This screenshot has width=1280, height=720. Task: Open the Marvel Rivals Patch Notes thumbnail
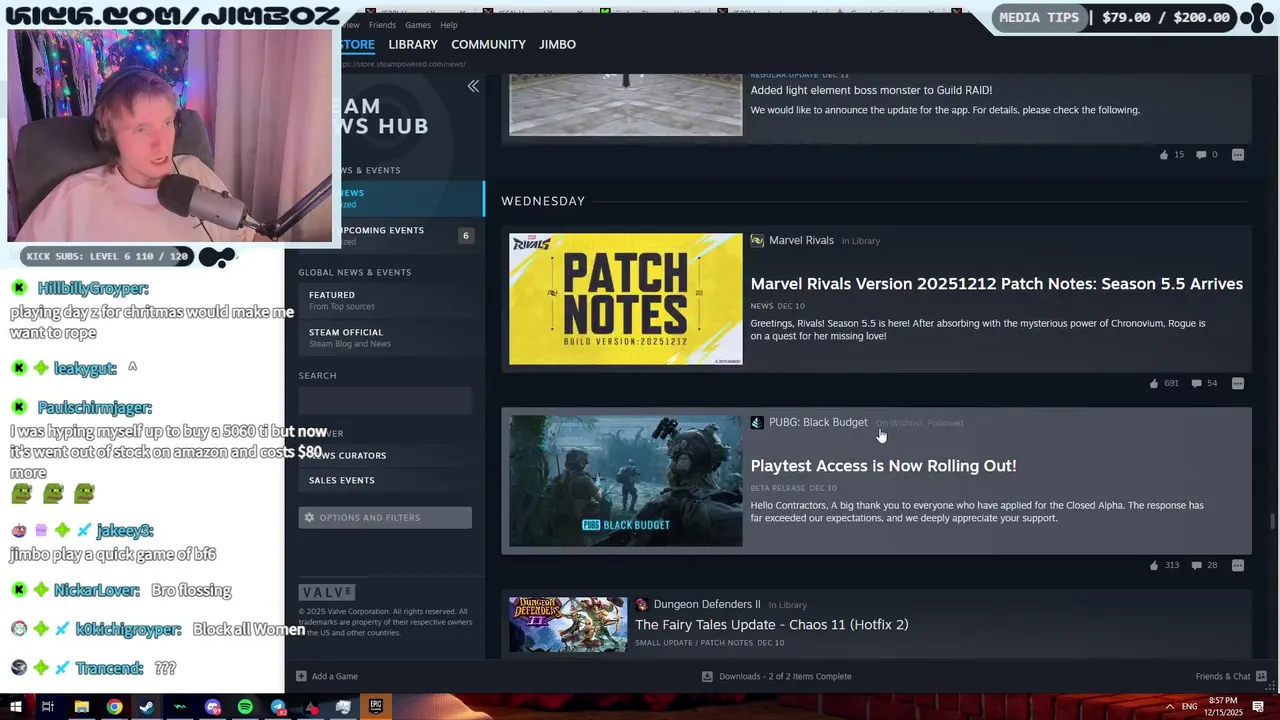click(x=626, y=299)
